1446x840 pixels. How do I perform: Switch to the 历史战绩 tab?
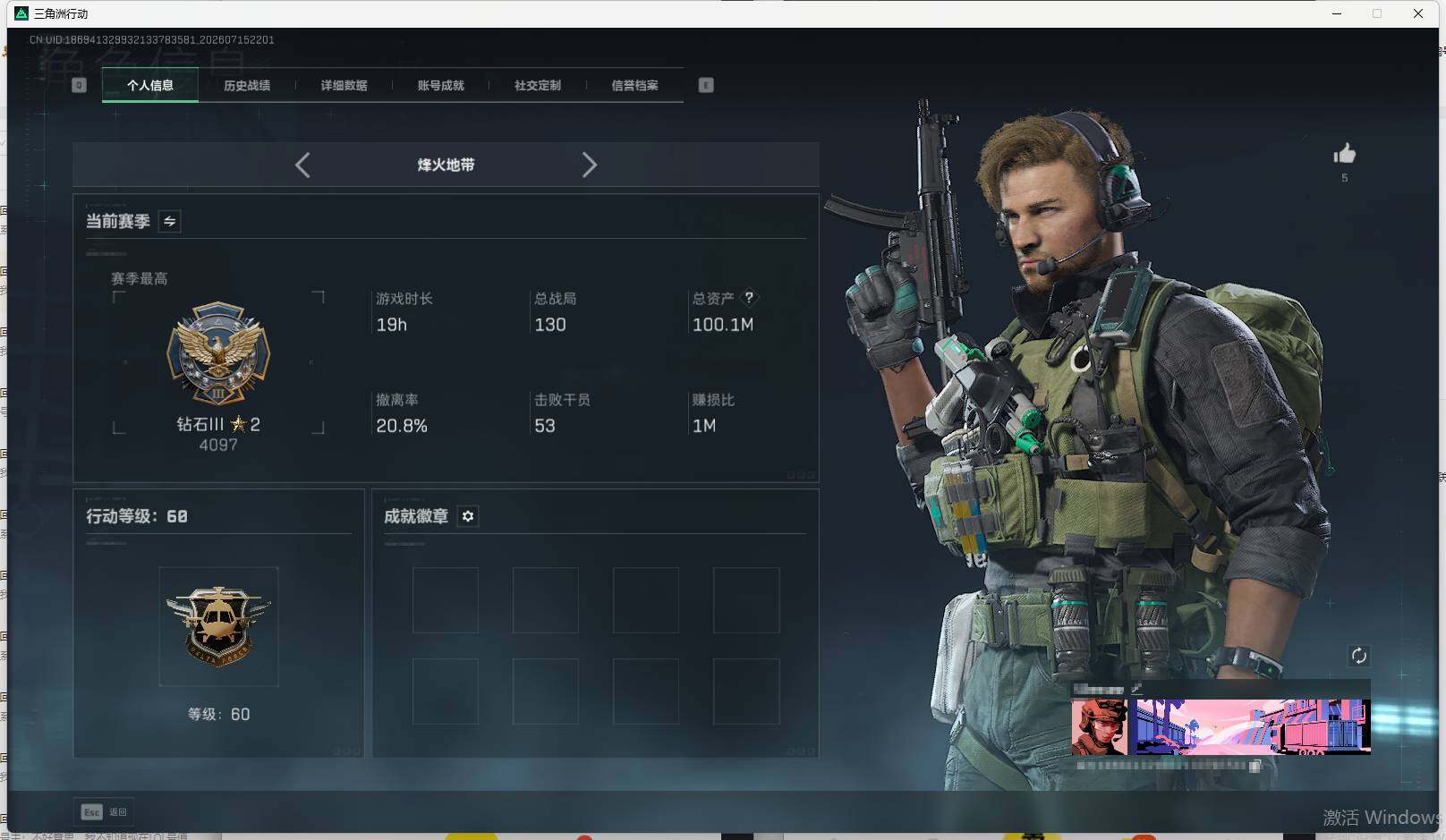pos(247,85)
